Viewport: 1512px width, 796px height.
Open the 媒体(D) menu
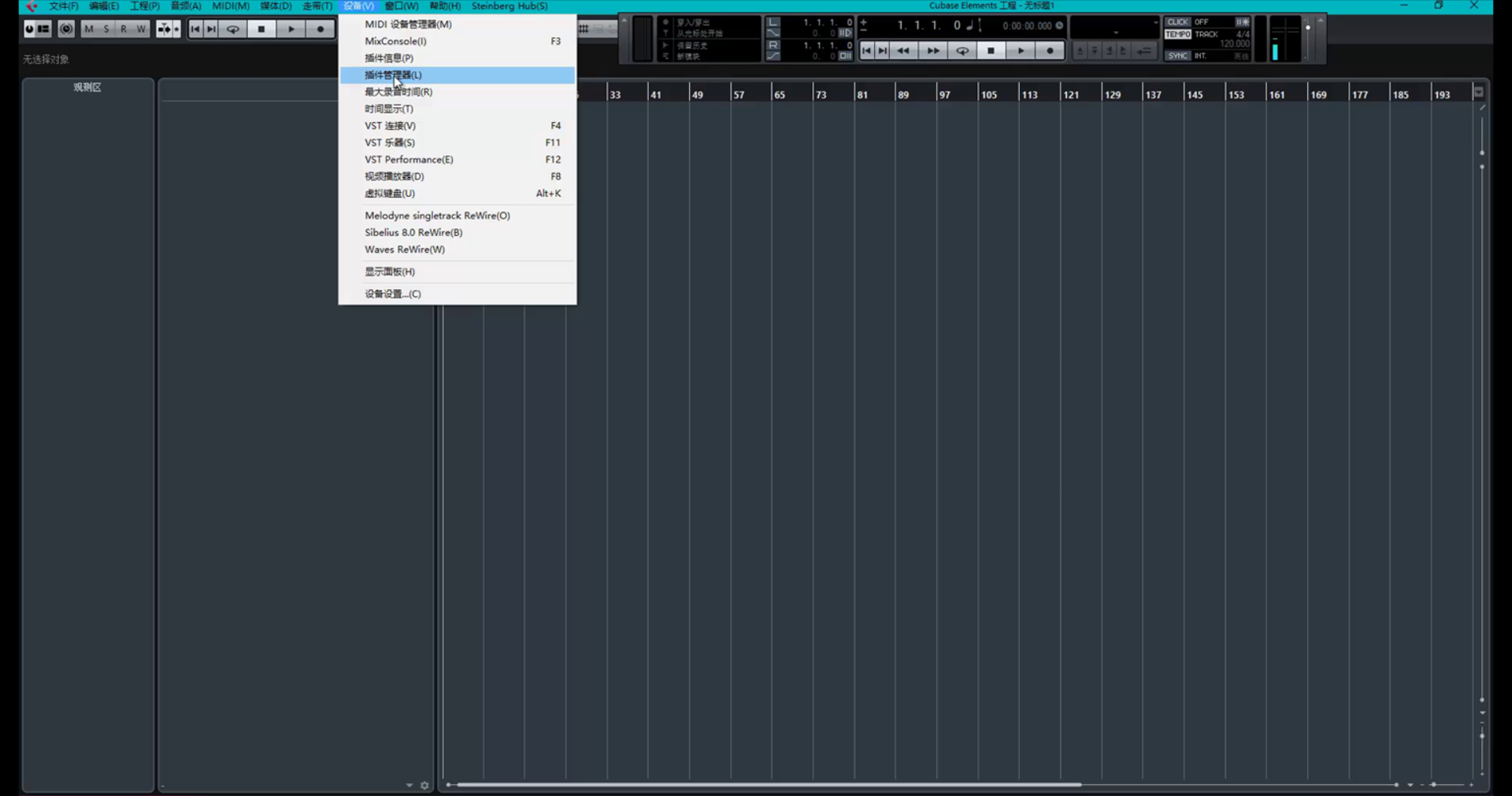[276, 6]
